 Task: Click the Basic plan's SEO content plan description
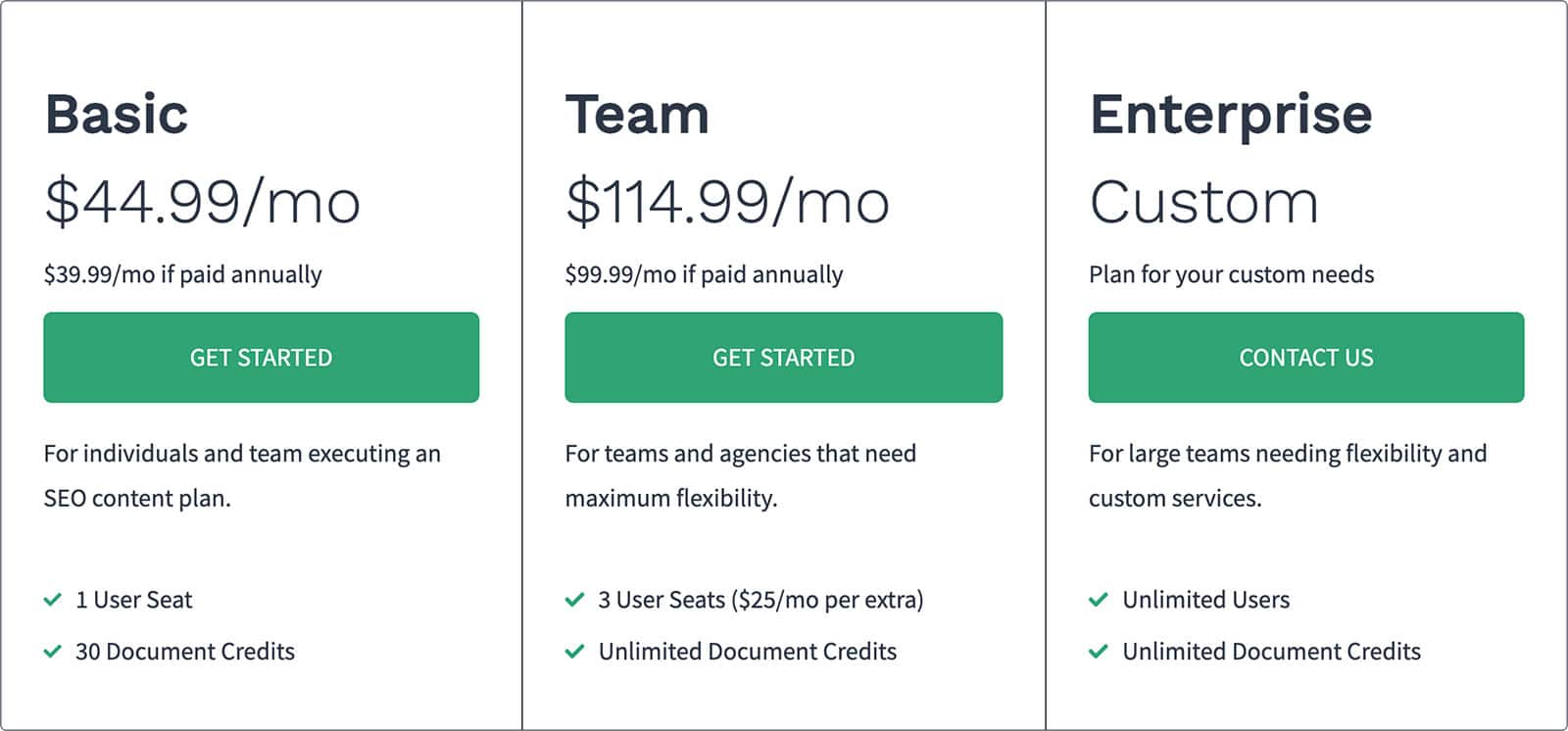[x=243, y=476]
